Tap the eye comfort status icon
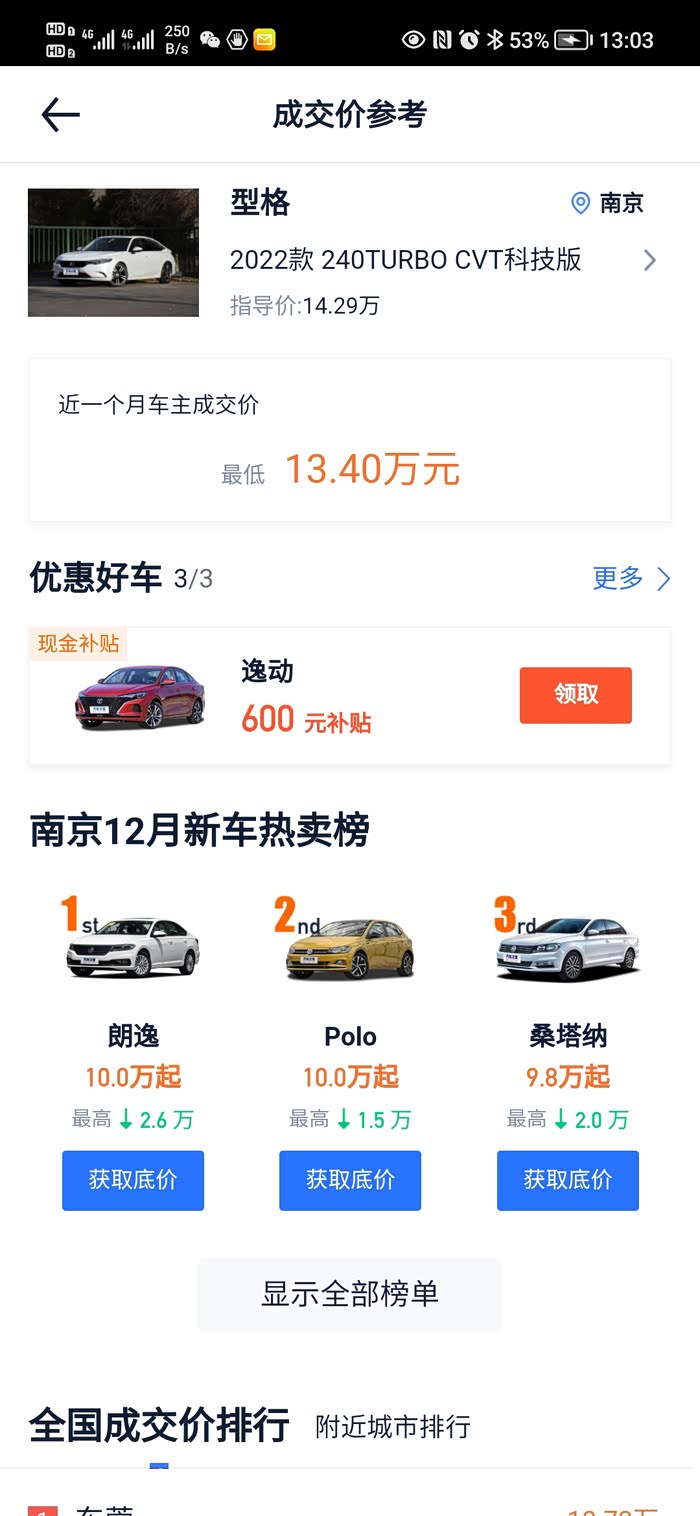This screenshot has height=1516, width=700. click(413, 40)
